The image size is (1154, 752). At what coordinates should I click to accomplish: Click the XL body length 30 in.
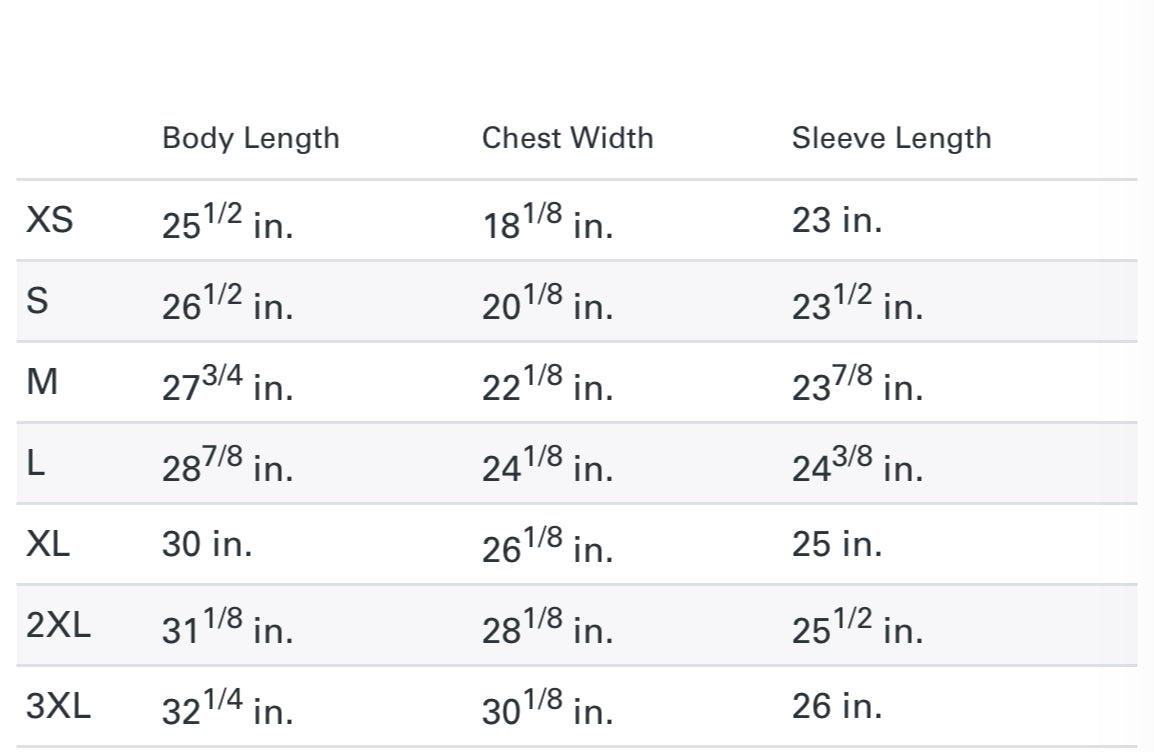207,544
